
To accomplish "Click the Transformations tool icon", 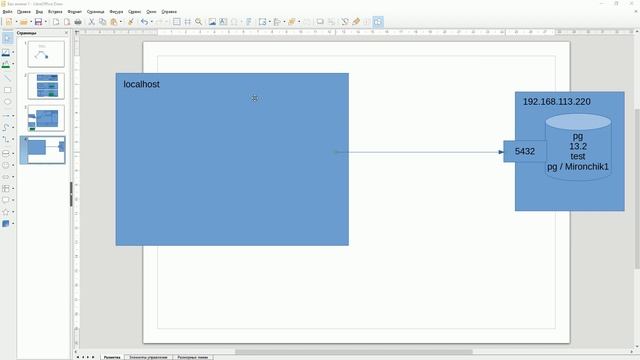I will click(x=262, y=22).
